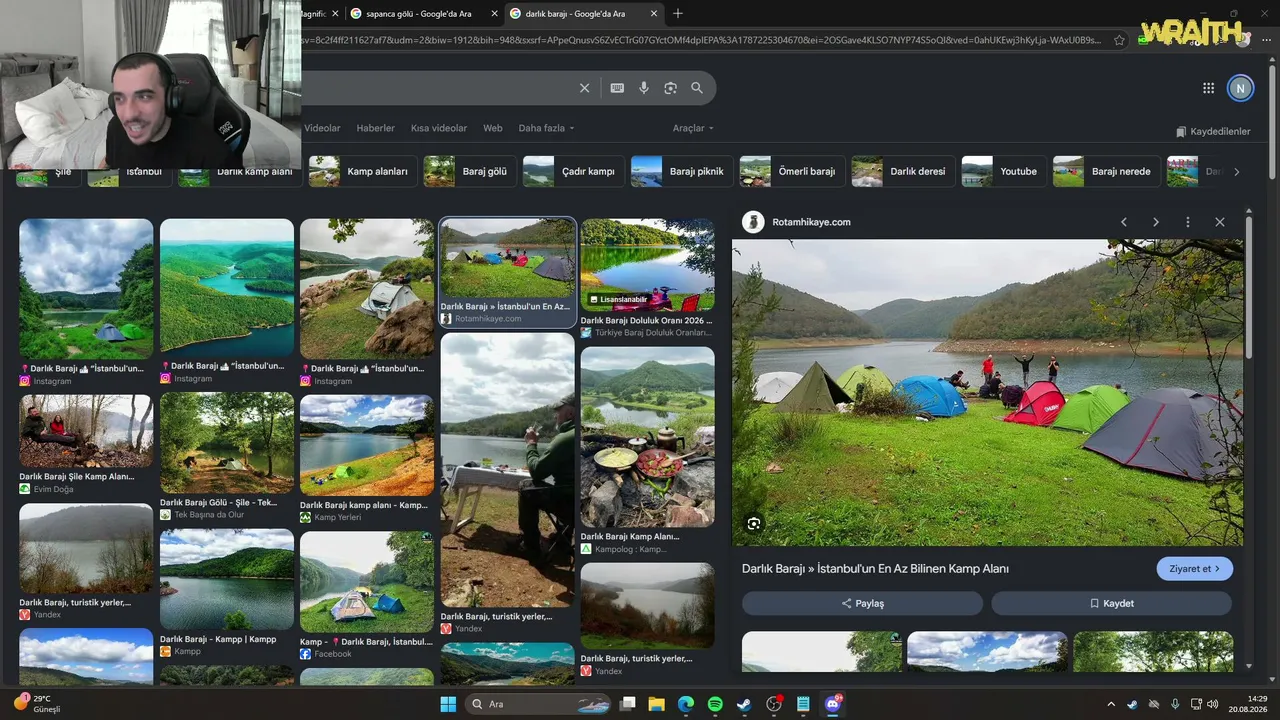Close the image preview panel

pyautogui.click(x=1220, y=222)
